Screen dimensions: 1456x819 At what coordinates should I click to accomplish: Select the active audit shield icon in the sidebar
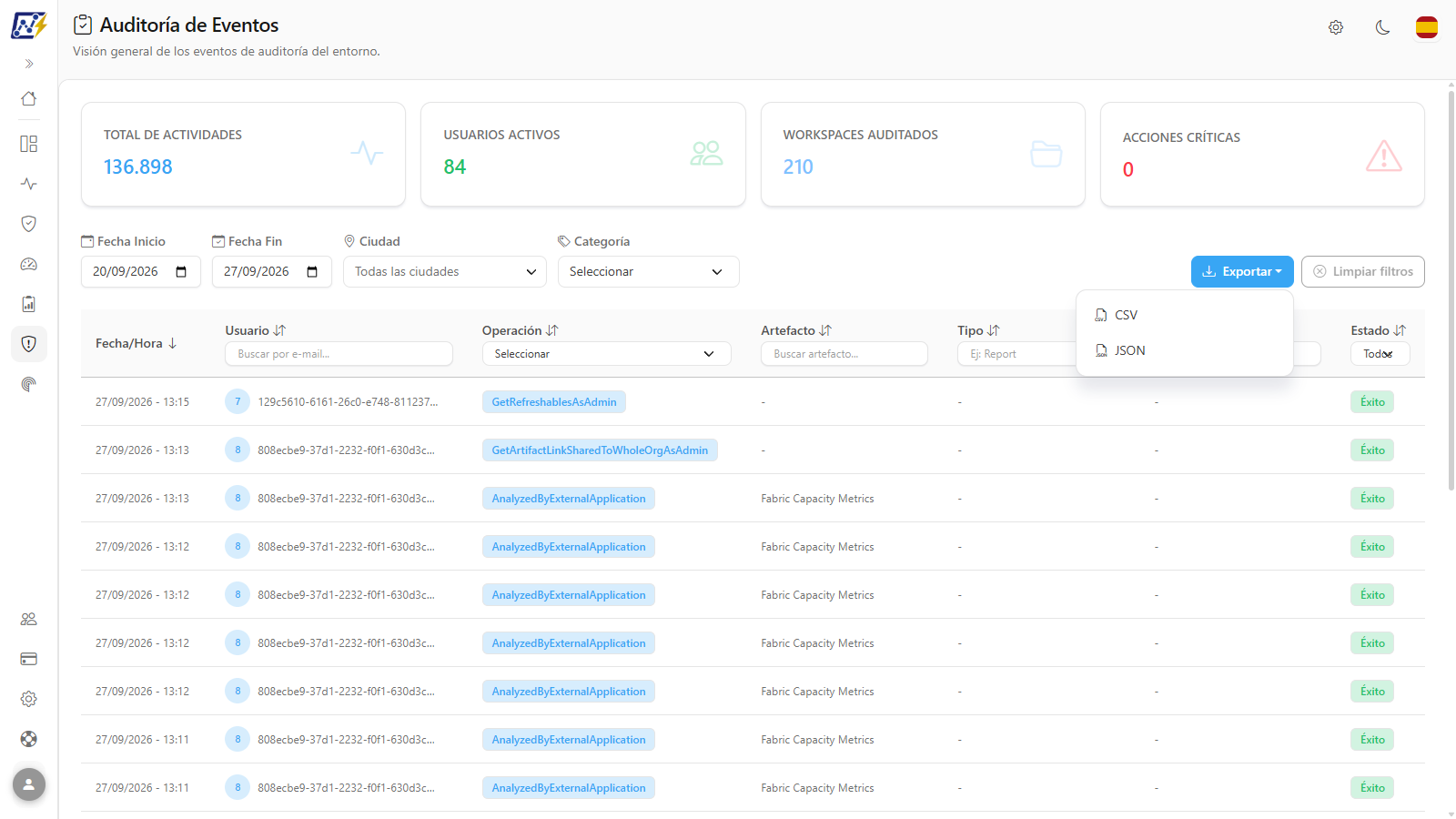pyautogui.click(x=29, y=344)
